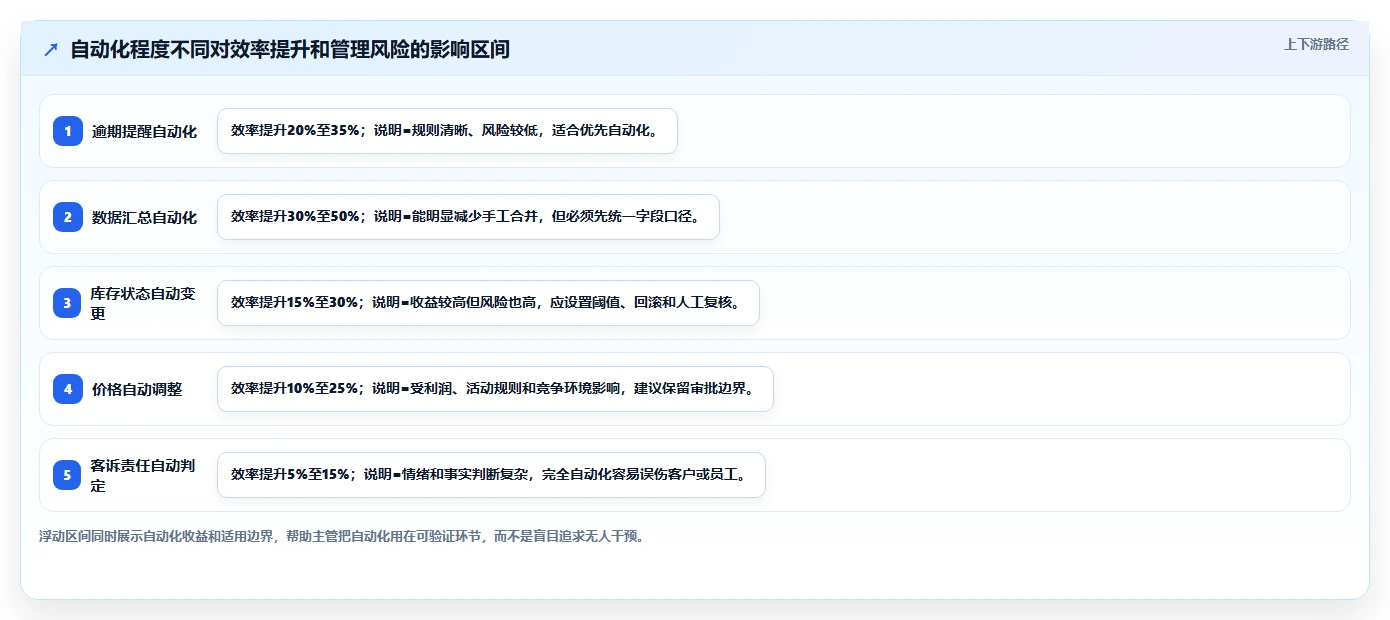Click the footnote starting with 浮动区间同时展示
Viewport: 1390px width, 620px height.
click(341, 536)
